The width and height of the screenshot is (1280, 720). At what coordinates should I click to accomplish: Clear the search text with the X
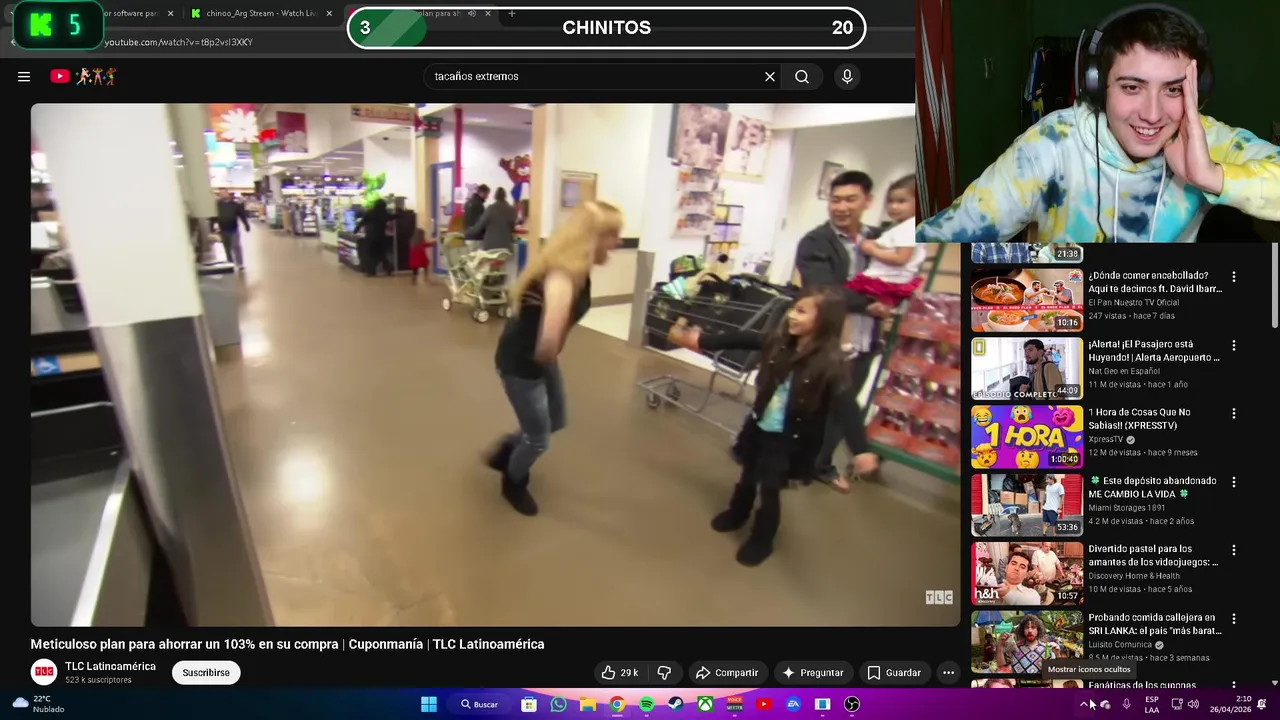click(x=770, y=76)
